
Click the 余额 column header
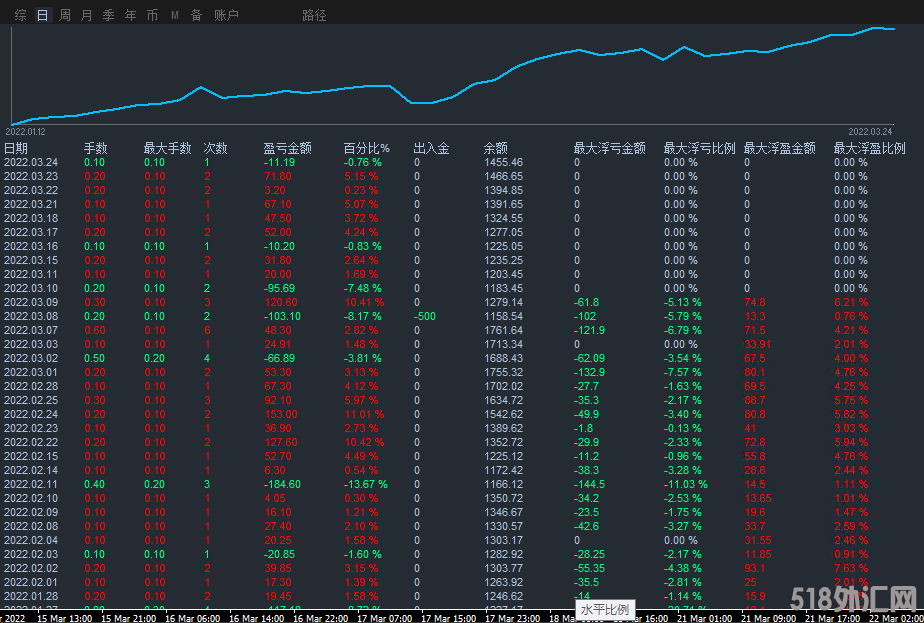tap(496, 148)
